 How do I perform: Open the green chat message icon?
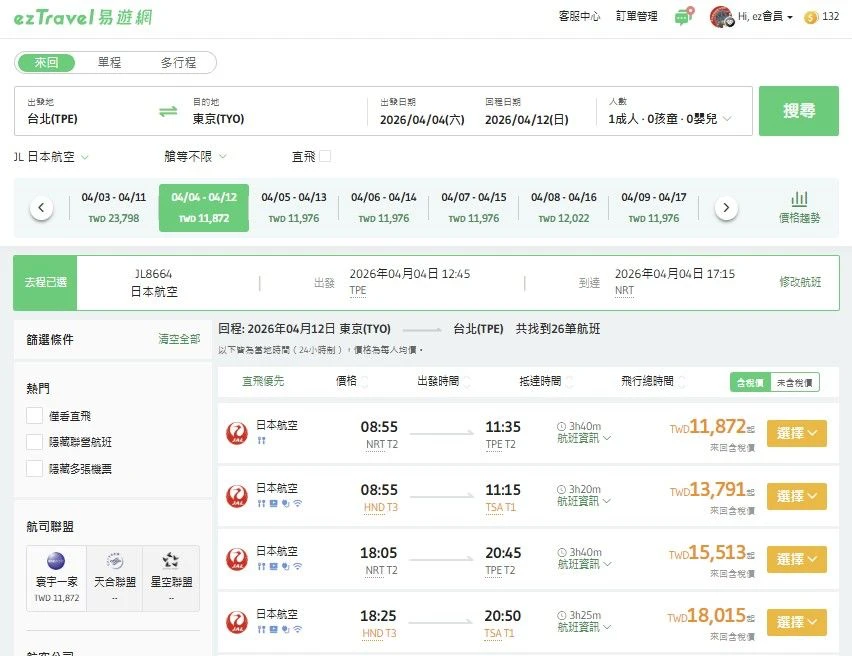tap(683, 17)
